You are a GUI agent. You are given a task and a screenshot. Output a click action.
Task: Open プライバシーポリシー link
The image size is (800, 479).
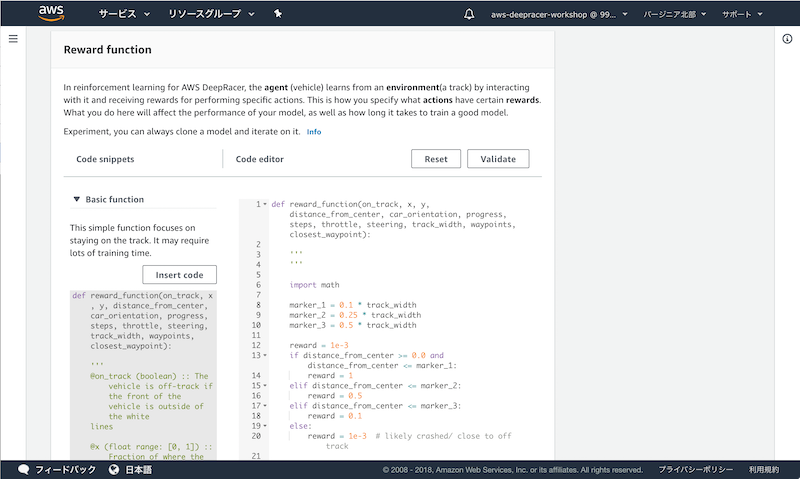(x=695, y=469)
